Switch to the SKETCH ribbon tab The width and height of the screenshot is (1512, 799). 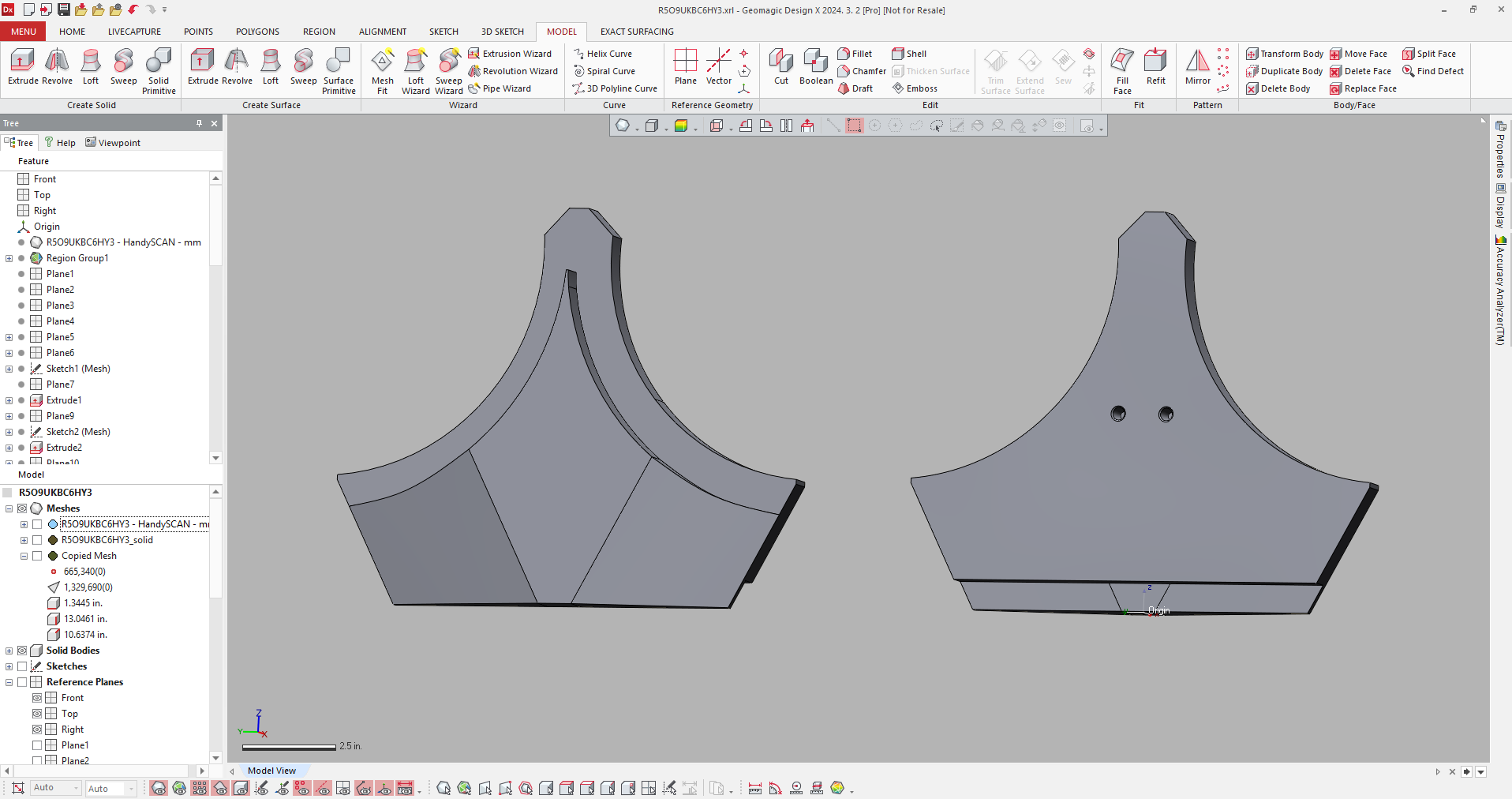443,32
